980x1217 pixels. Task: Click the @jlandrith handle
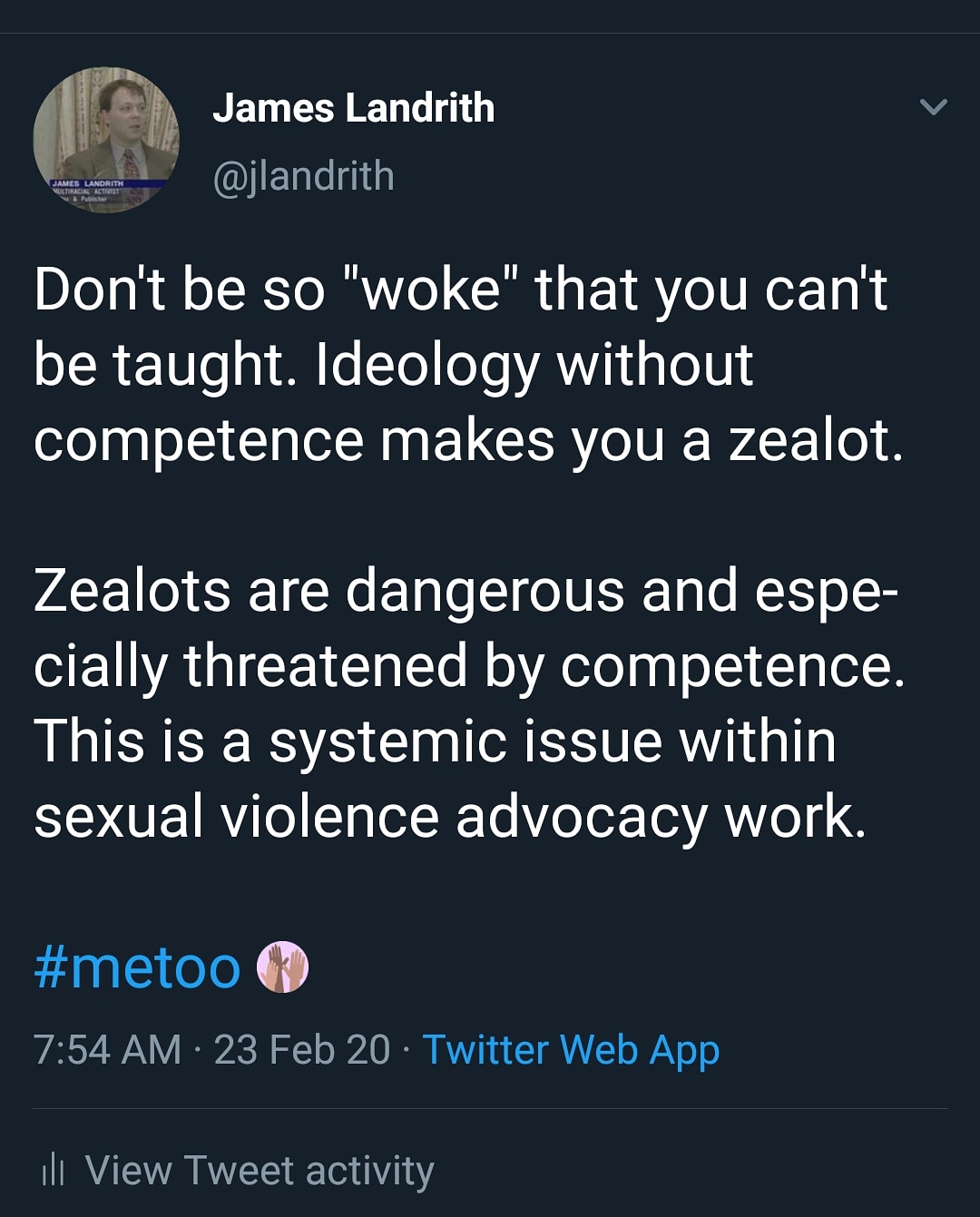(x=303, y=176)
